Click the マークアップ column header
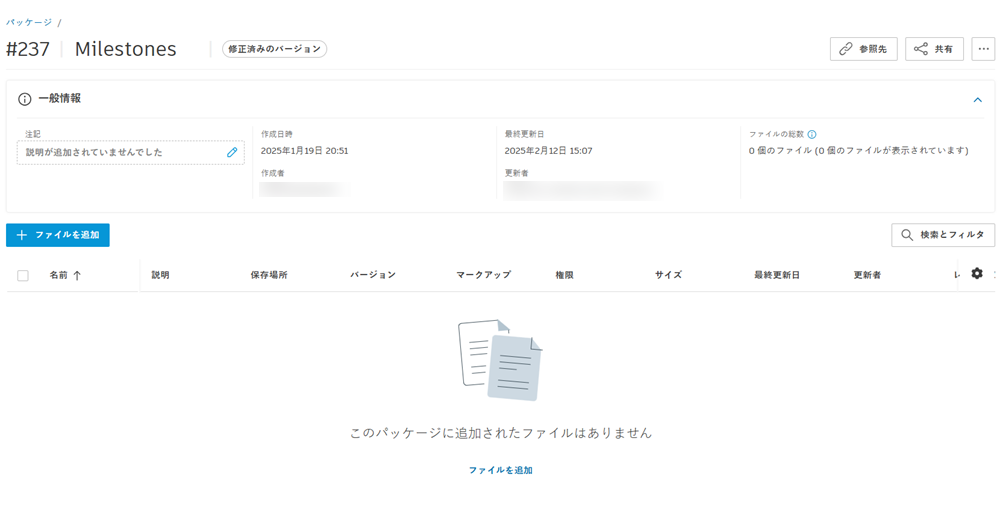 pyautogui.click(x=483, y=275)
